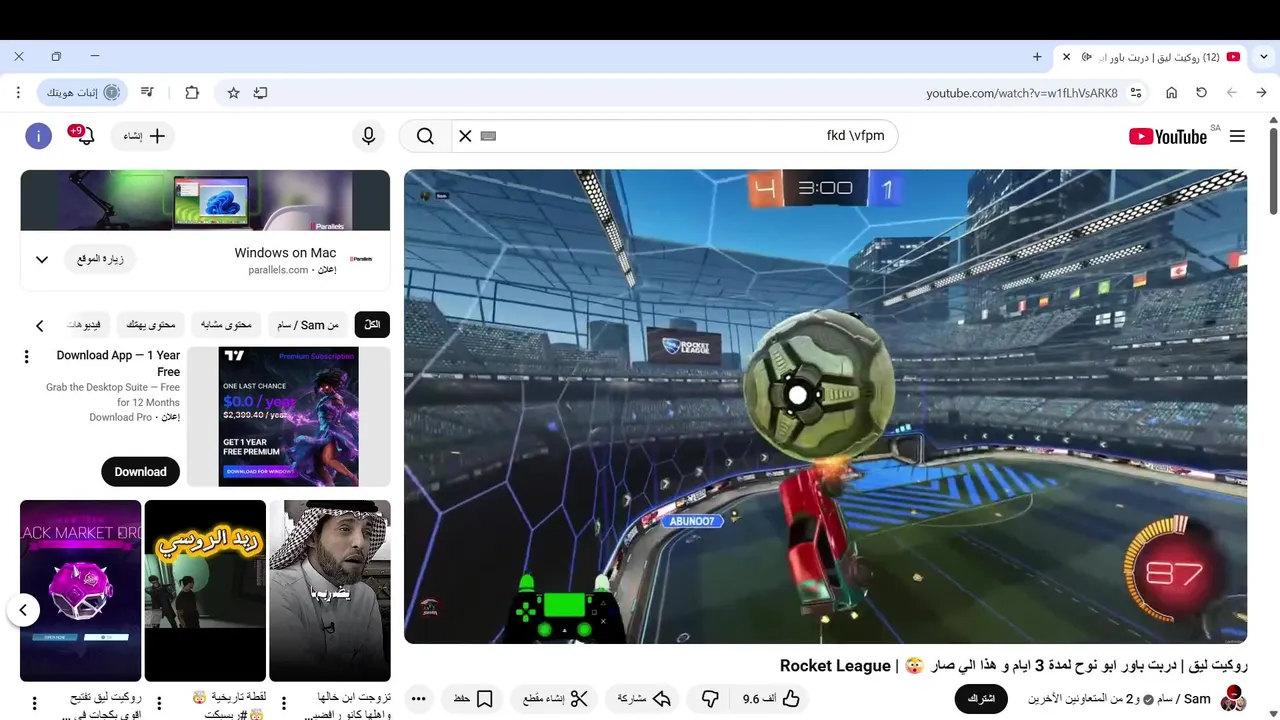Show previous shorts with the carousel arrow
Screen dimensions: 1280x720
click(x=23, y=610)
